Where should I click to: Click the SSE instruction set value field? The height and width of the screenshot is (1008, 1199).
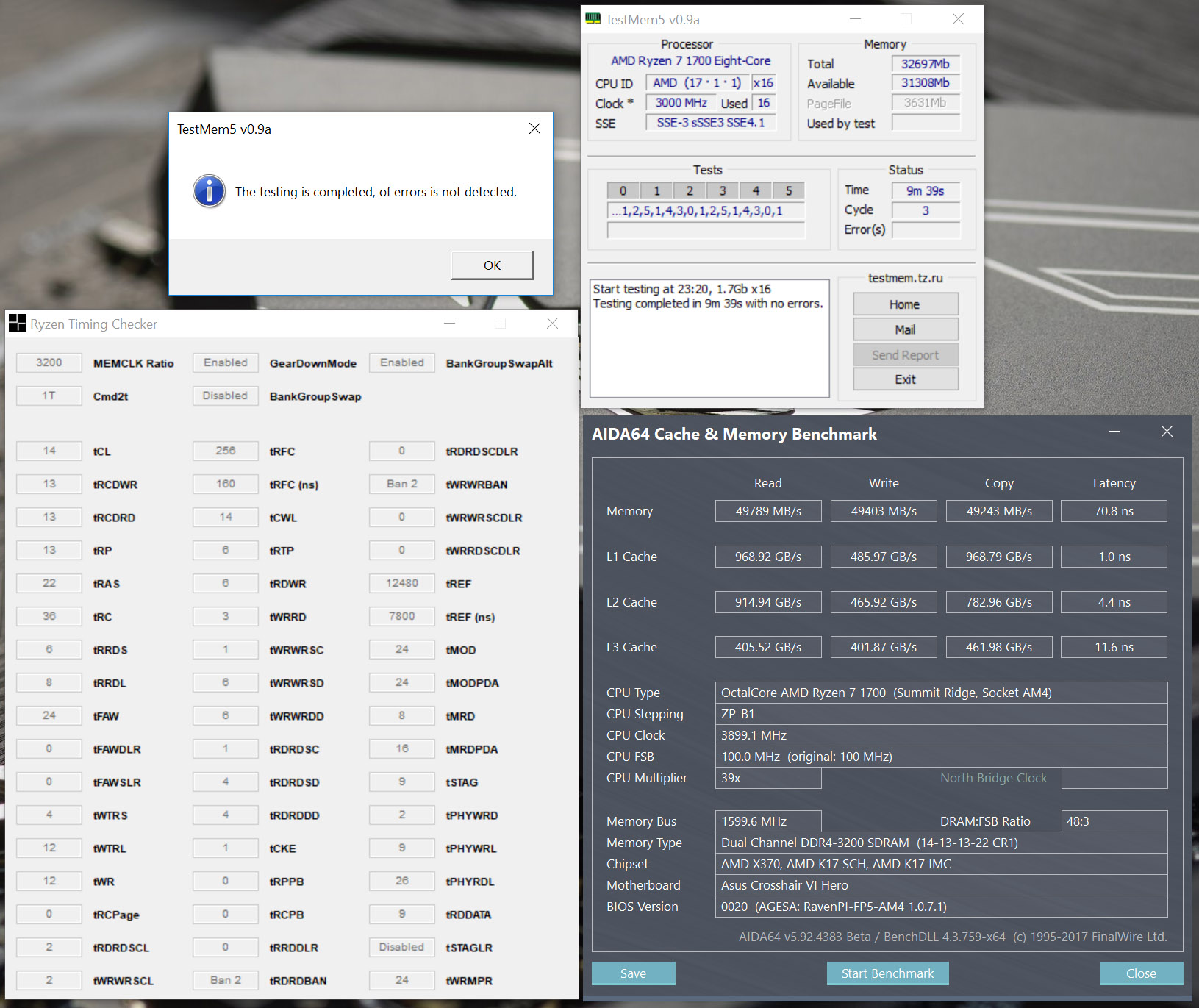(710, 123)
